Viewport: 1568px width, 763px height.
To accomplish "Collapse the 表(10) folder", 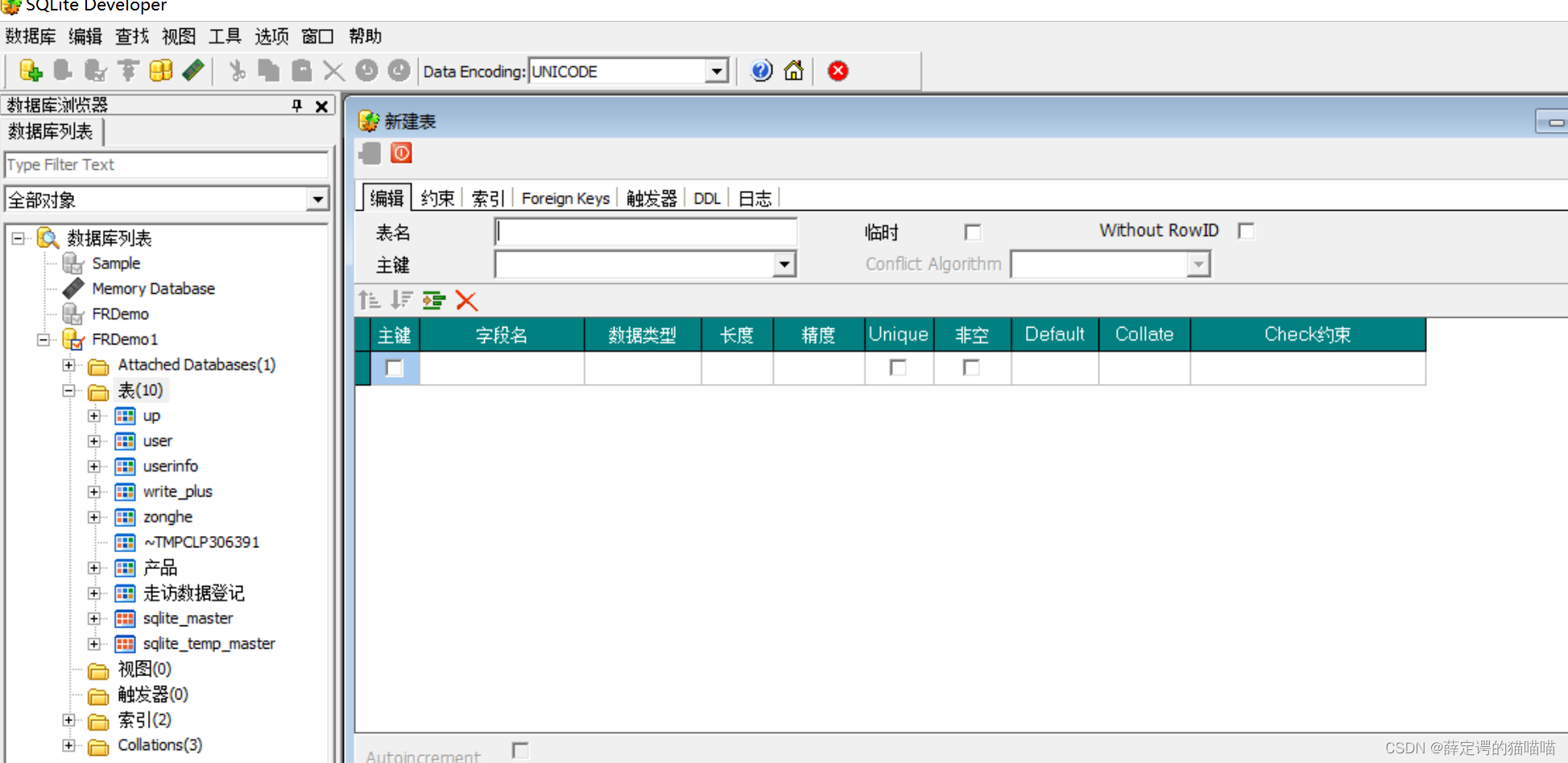I will tap(68, 390).
